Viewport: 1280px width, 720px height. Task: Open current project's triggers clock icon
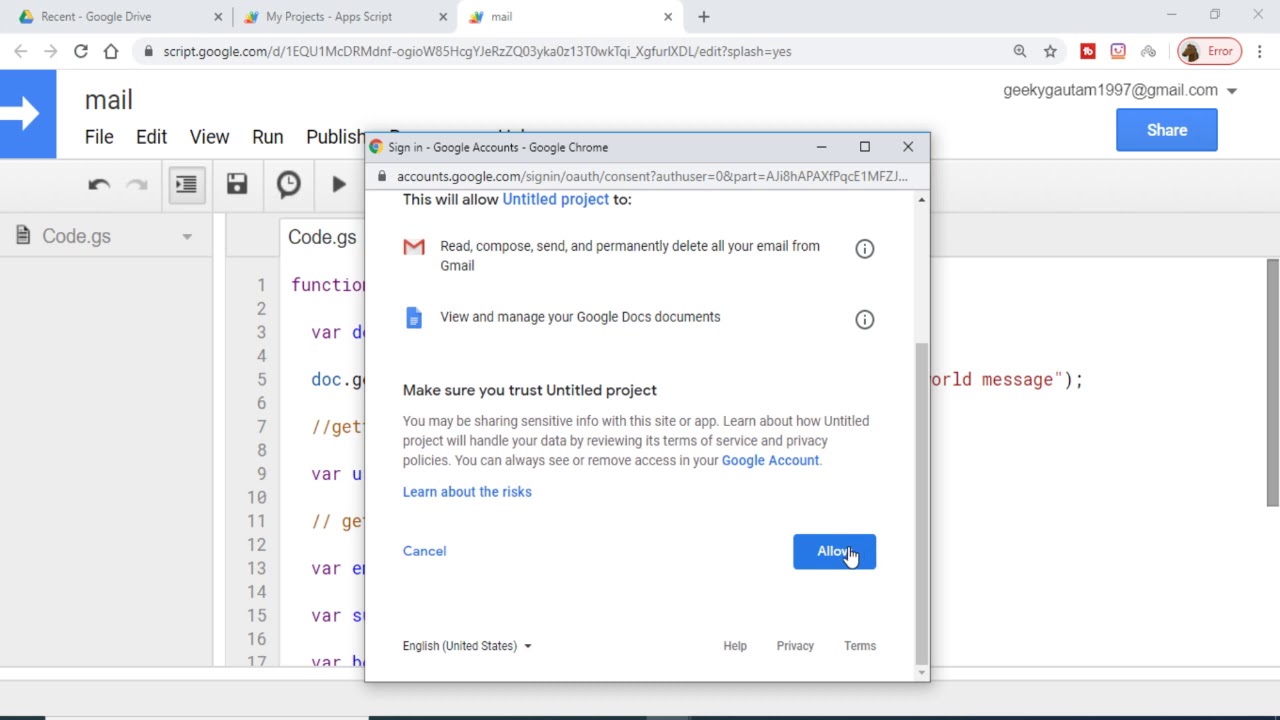(x=288, y=184)
